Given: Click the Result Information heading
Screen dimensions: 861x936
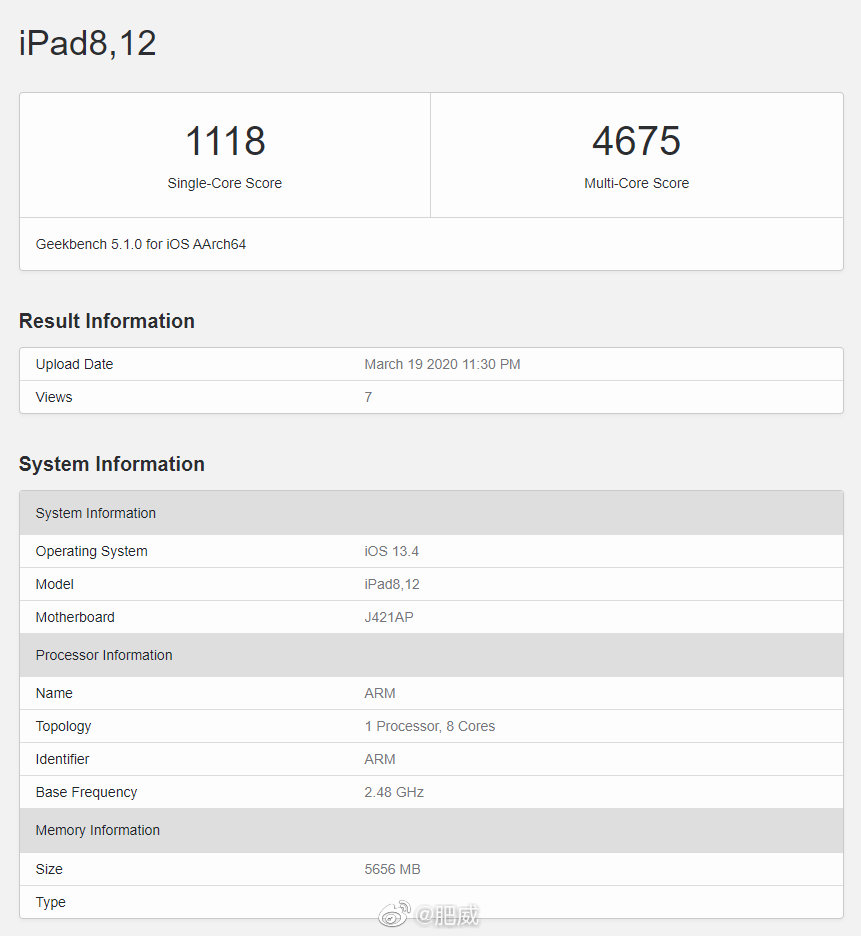Looking at the screenshot, I should (x=107, y=321).
